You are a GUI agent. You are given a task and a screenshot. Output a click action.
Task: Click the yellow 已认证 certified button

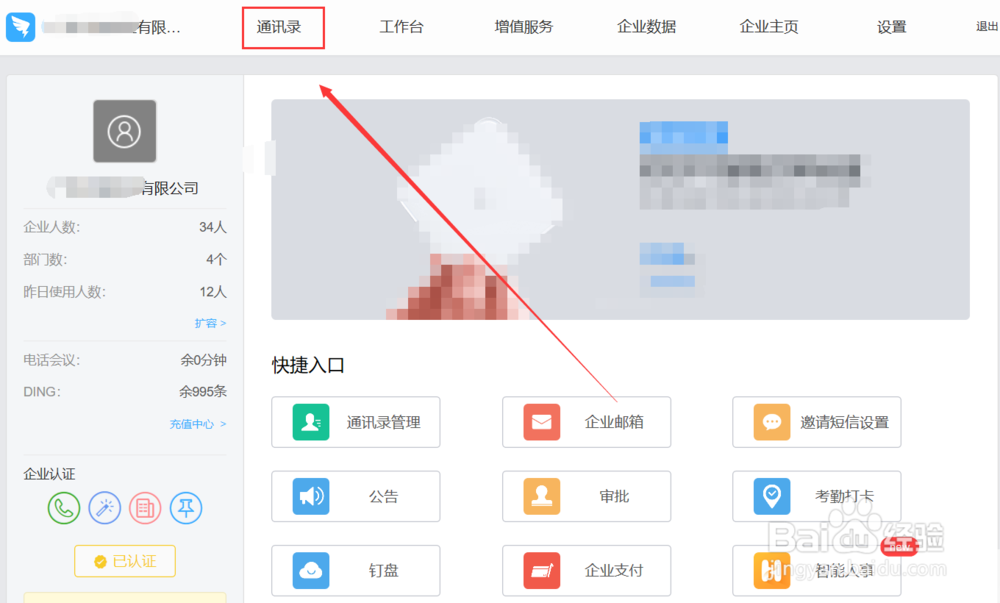pos(124,561)
